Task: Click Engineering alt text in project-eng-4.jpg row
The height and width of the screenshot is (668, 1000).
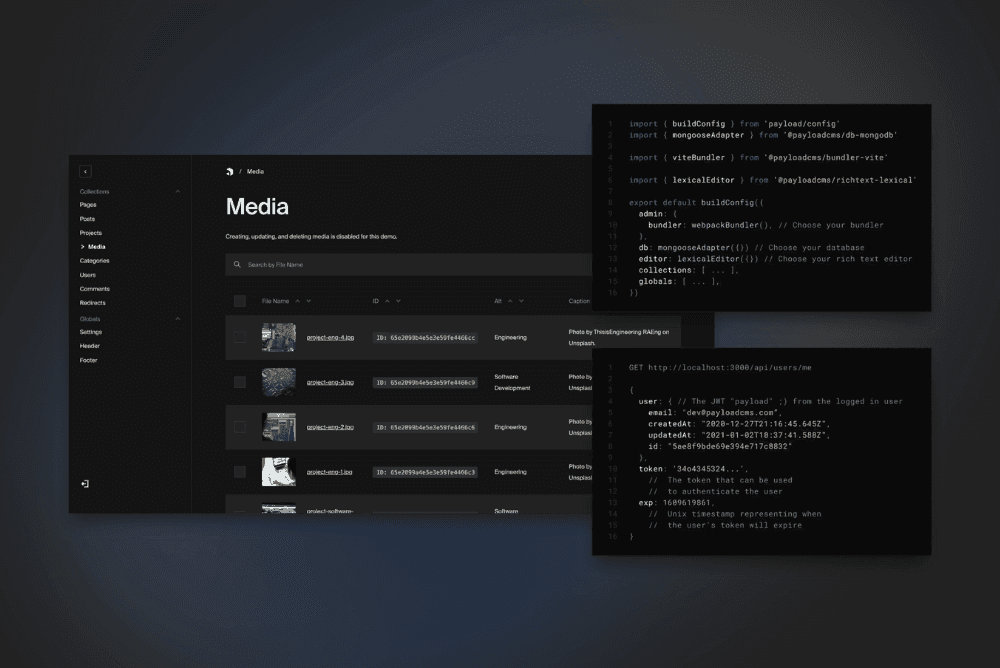Action: (510, 338)
